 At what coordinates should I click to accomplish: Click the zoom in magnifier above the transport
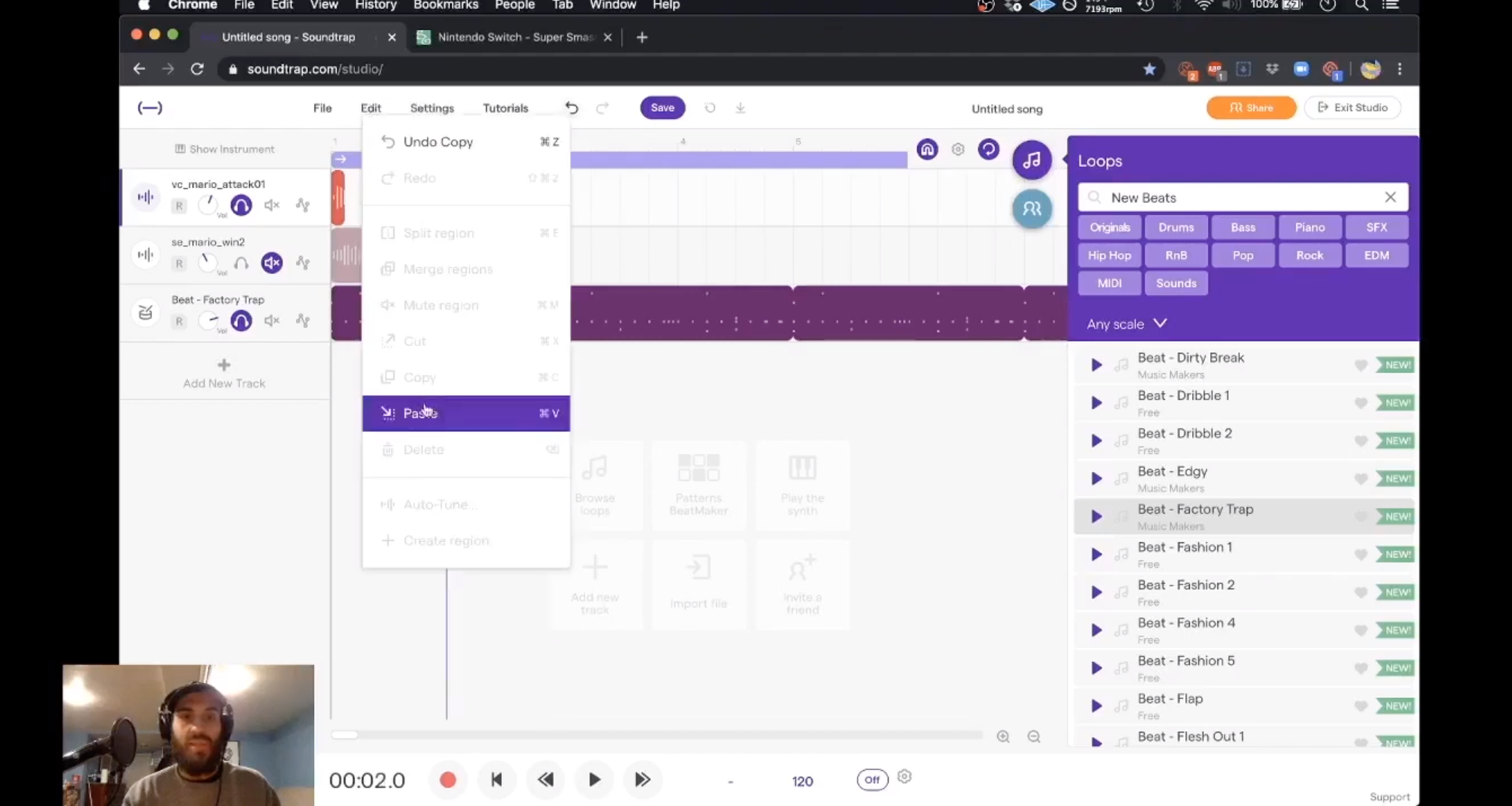tap(1003, 736)
